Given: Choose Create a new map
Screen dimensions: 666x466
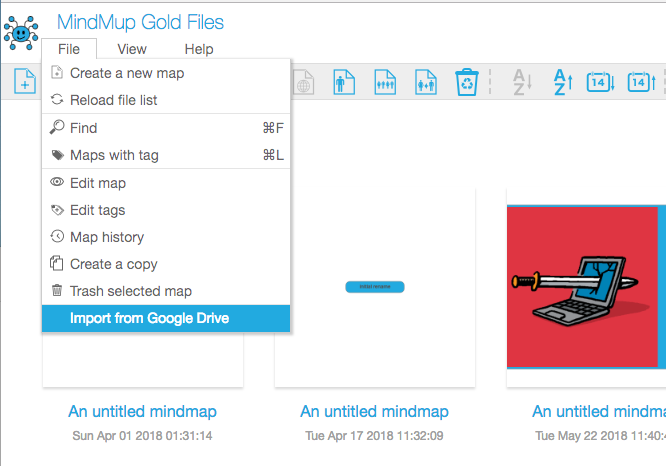Looking at the screenshot, I should [127, 73].
